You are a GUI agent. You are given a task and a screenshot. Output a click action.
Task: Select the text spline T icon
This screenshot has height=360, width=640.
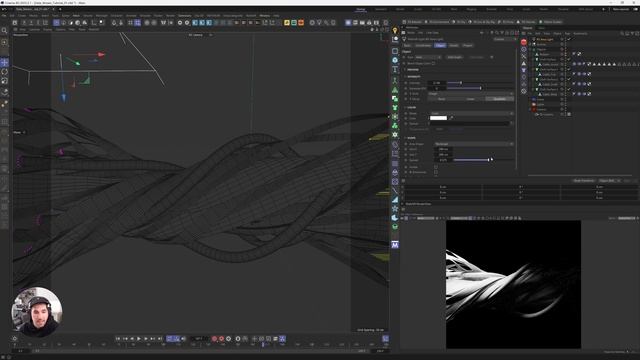[395, 70]
